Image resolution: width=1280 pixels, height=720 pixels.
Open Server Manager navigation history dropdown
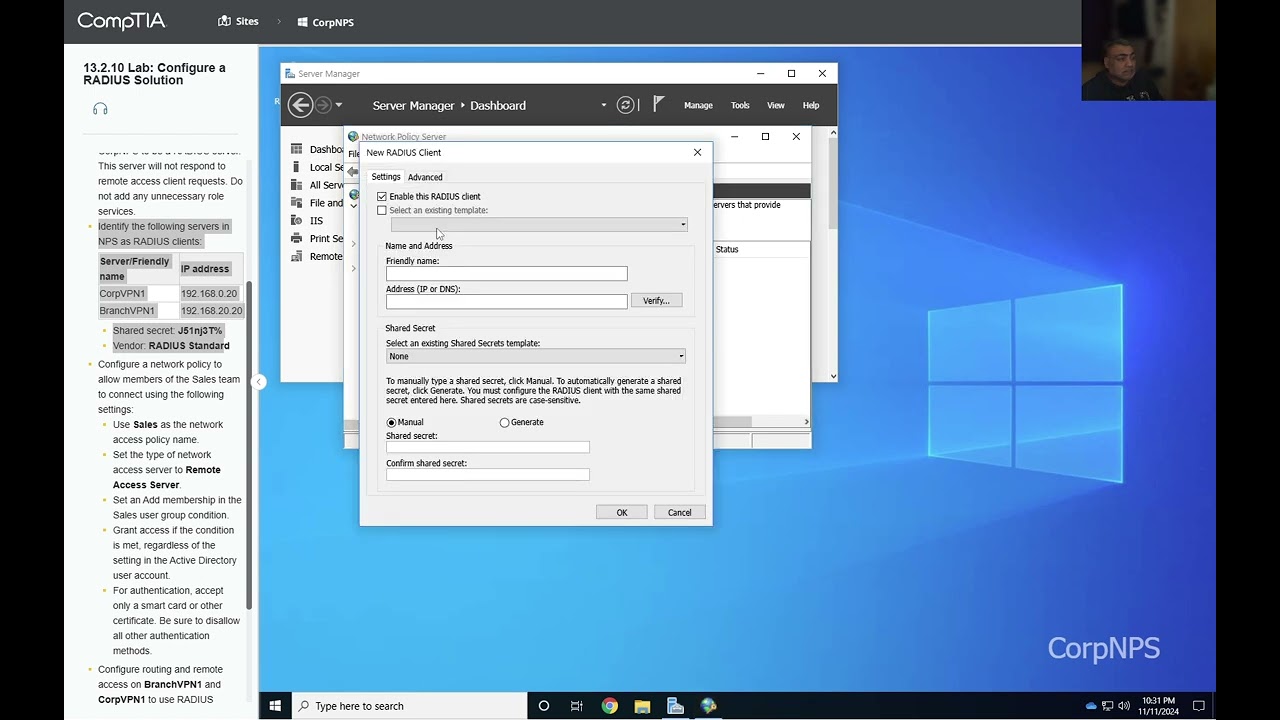tap(339, 105)
